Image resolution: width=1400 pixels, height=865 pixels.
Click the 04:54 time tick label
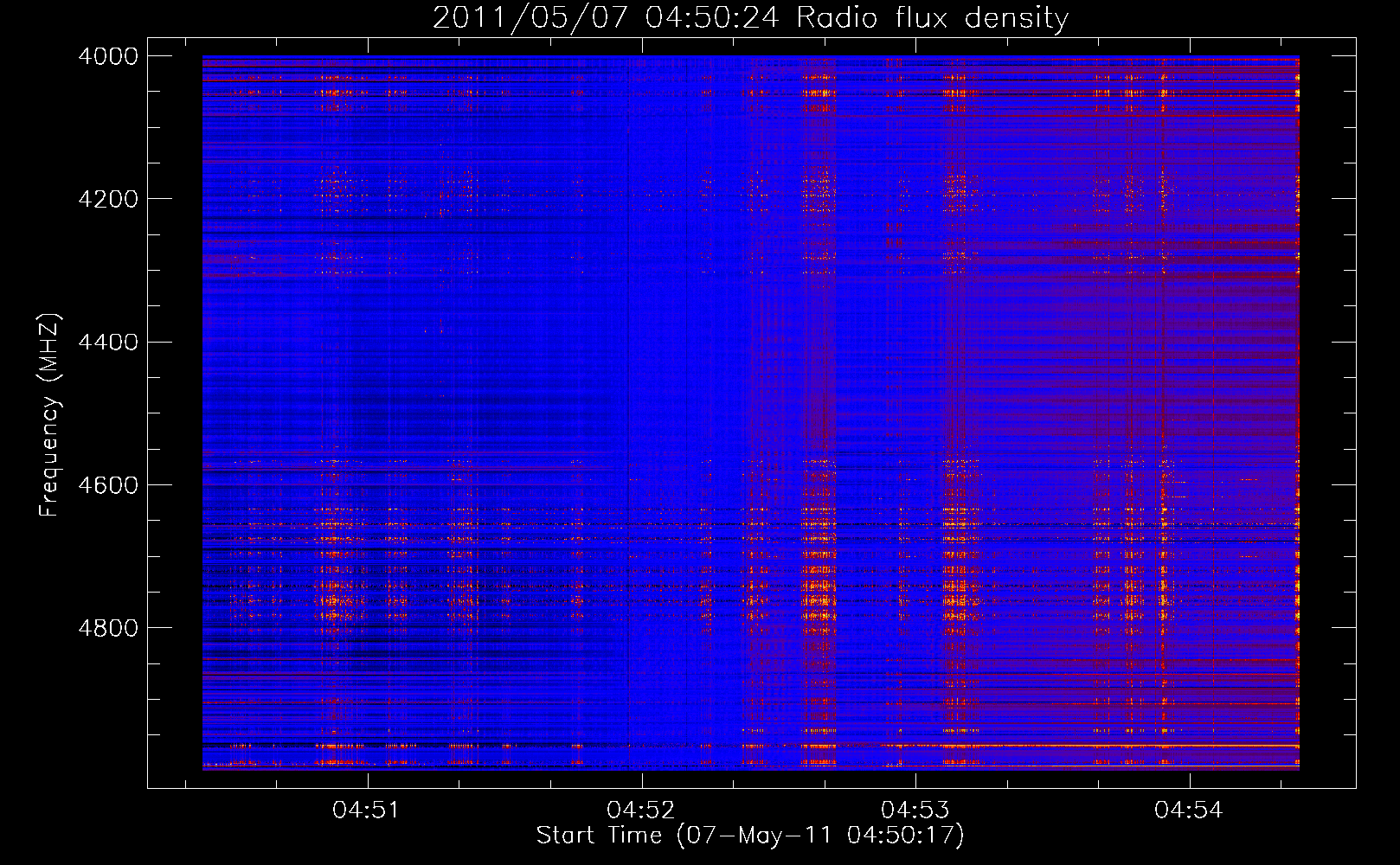pos(1189,810)
